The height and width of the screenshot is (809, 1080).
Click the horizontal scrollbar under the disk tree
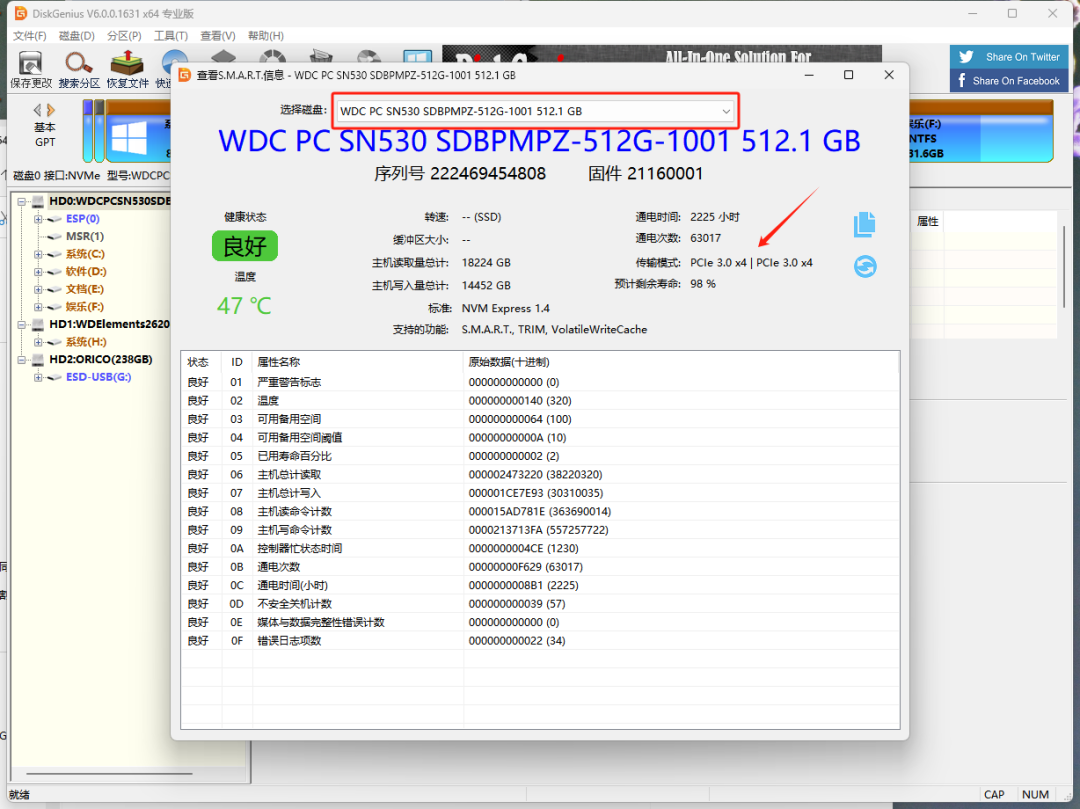[109, 774]
